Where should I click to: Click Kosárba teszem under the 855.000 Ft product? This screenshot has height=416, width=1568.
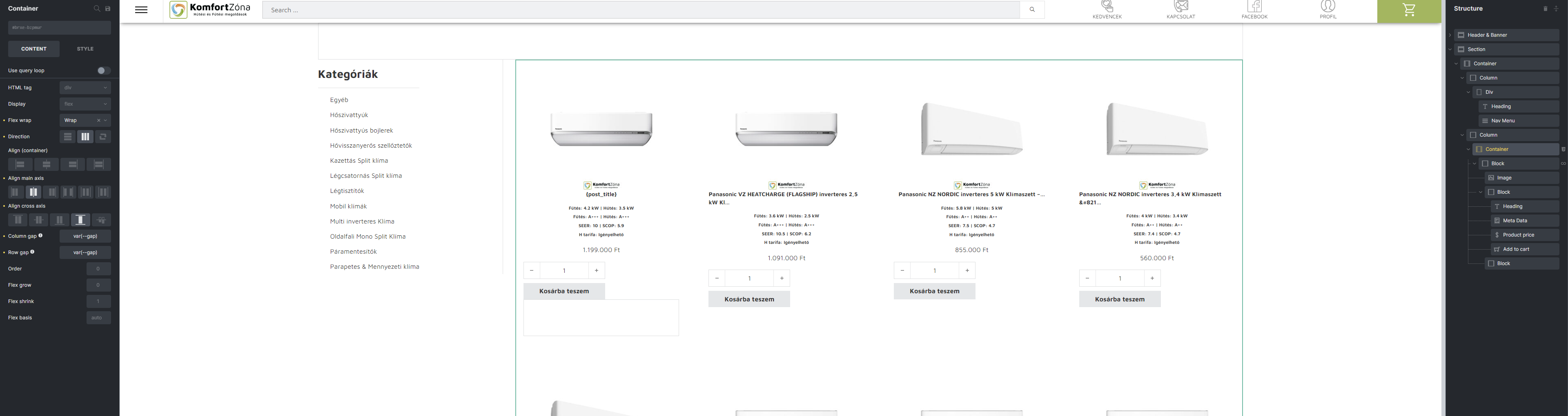click(x=934, y=291)
